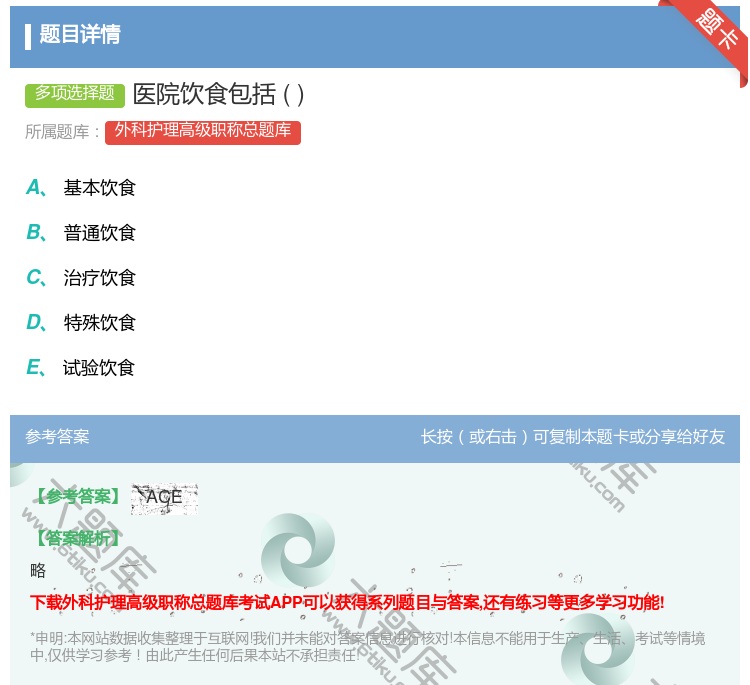Click the ACE reference answer

click(x=164, y=497)
